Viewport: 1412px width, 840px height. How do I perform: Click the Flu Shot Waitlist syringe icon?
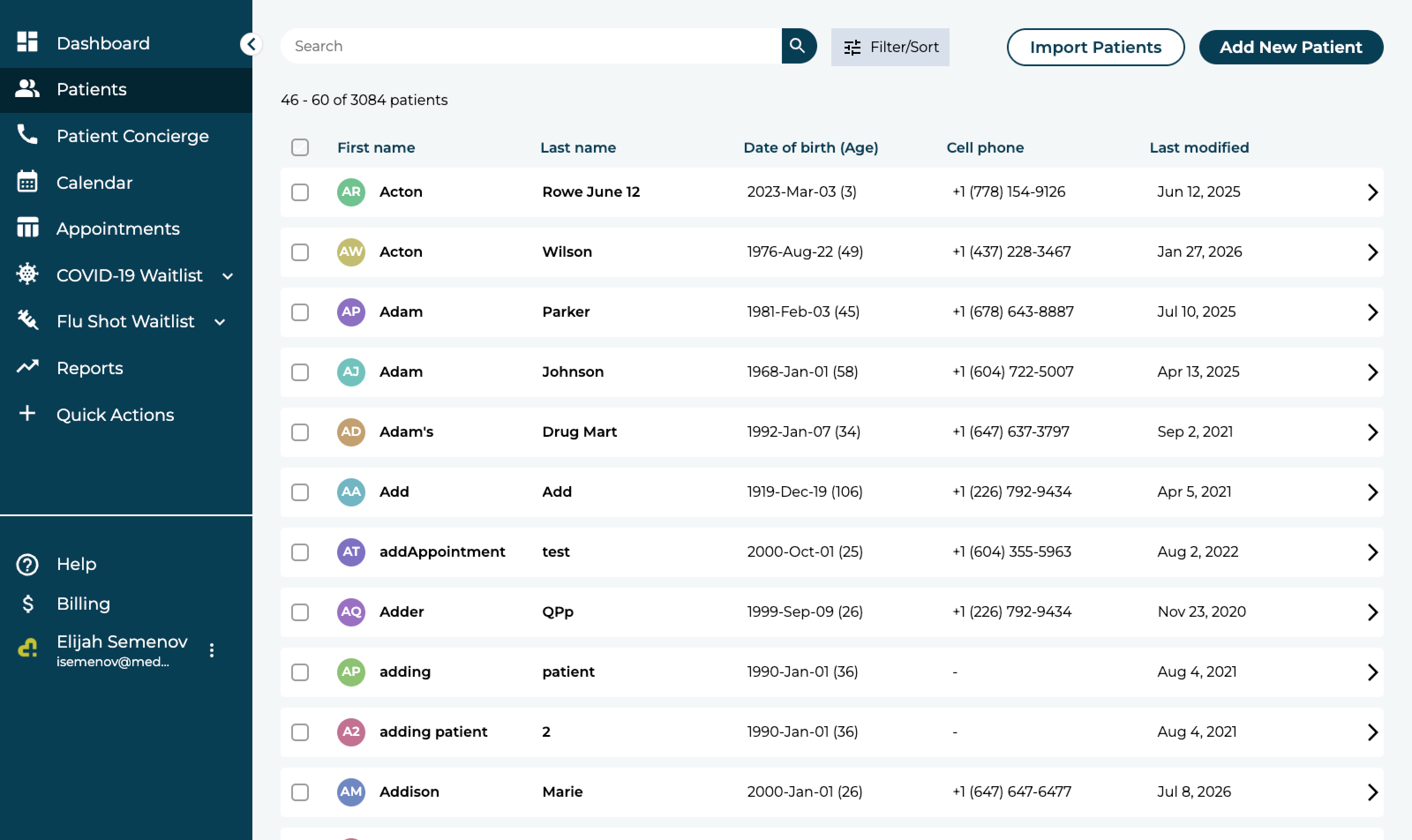27,320
